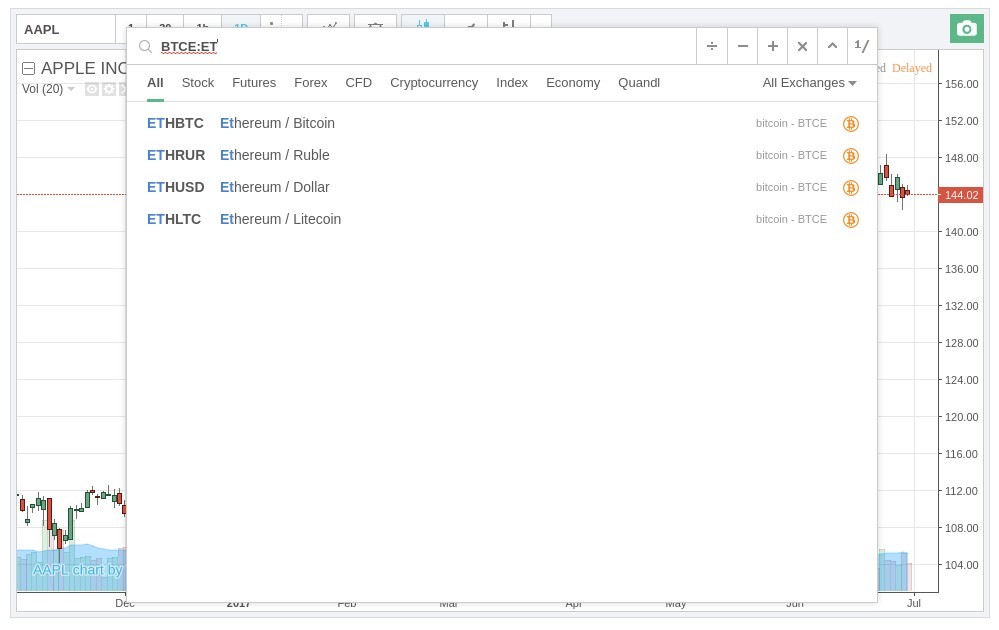The width and height of the screenshot is (999, 630).
Task: Select the ETHUSD symbol result
Action: click(x=175, y=187)
